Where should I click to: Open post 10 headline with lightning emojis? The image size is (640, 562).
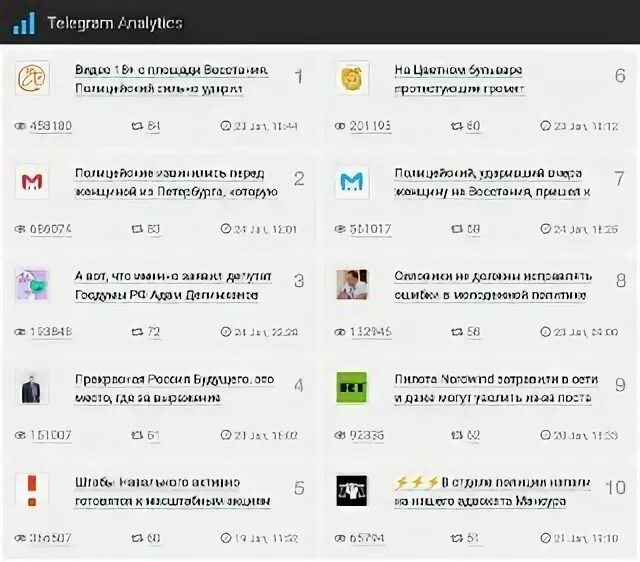(492, 491)
